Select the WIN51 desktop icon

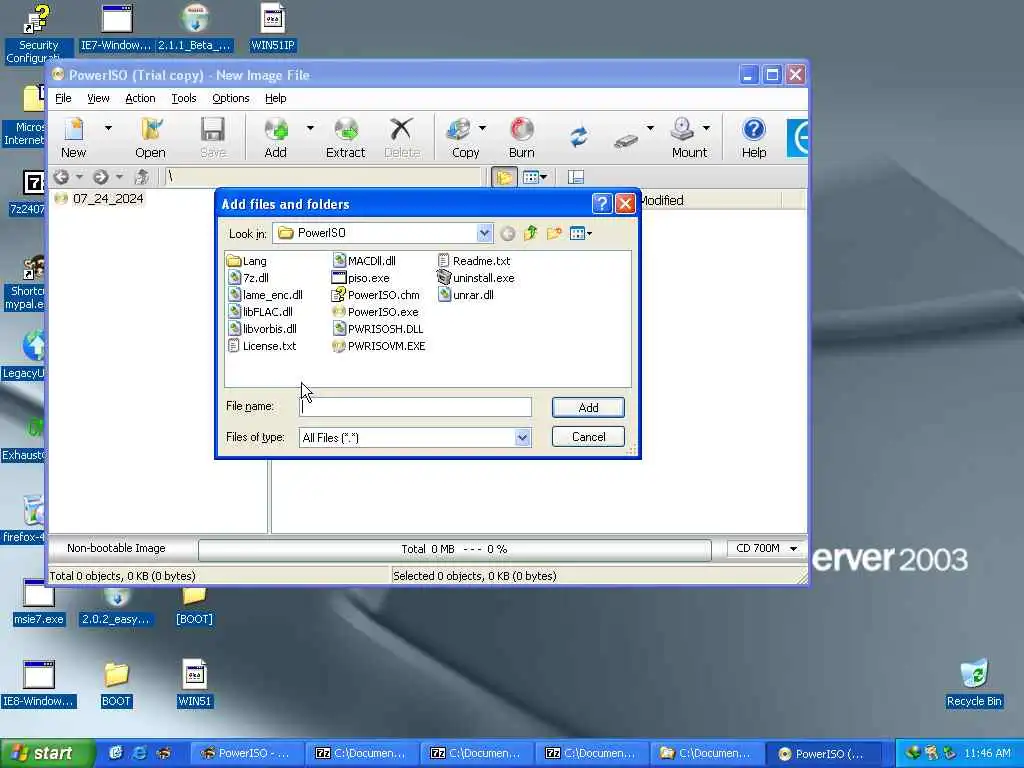[x=195, y=683]
